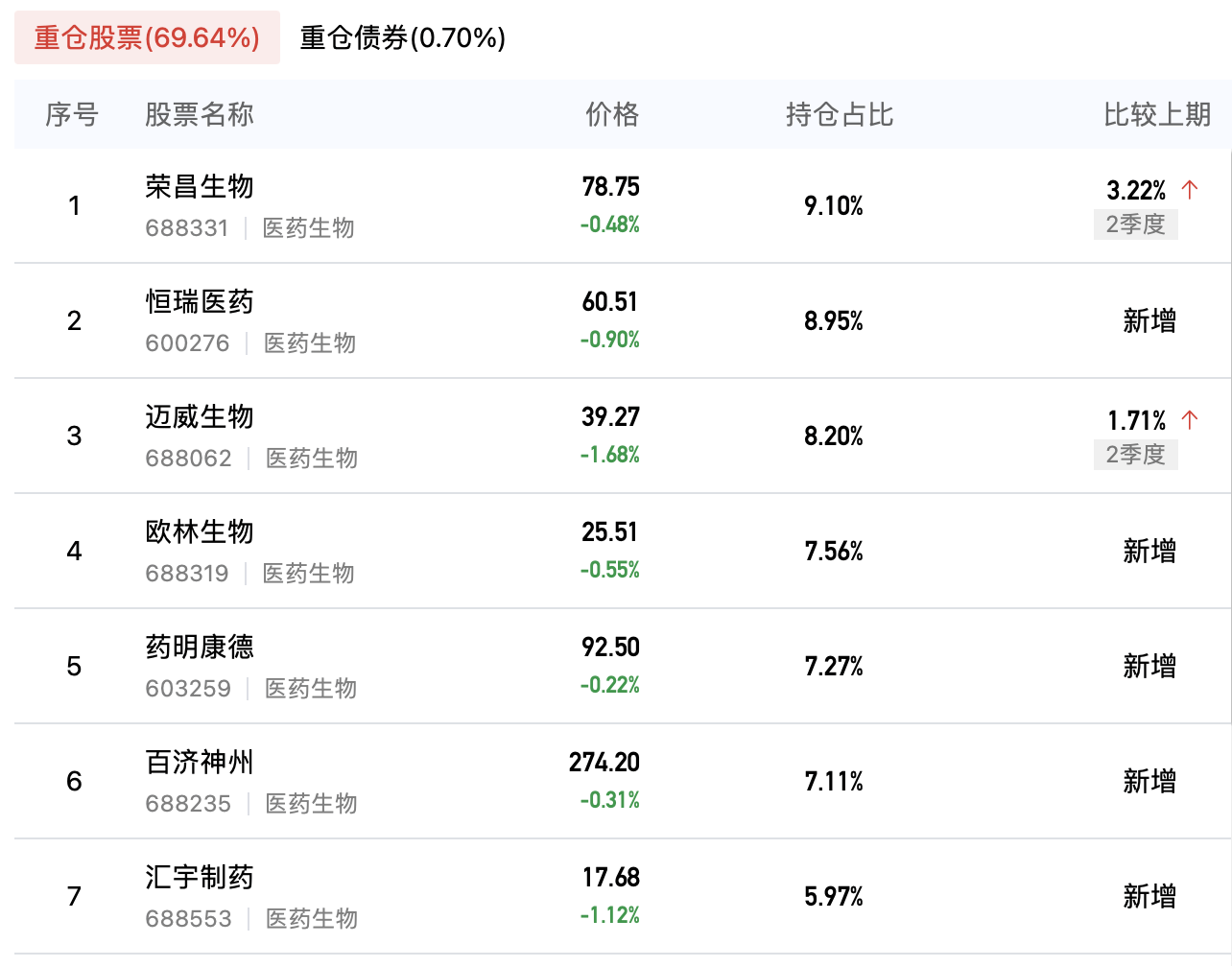Open the 汇宇制药 stock link

click(200, 877)
